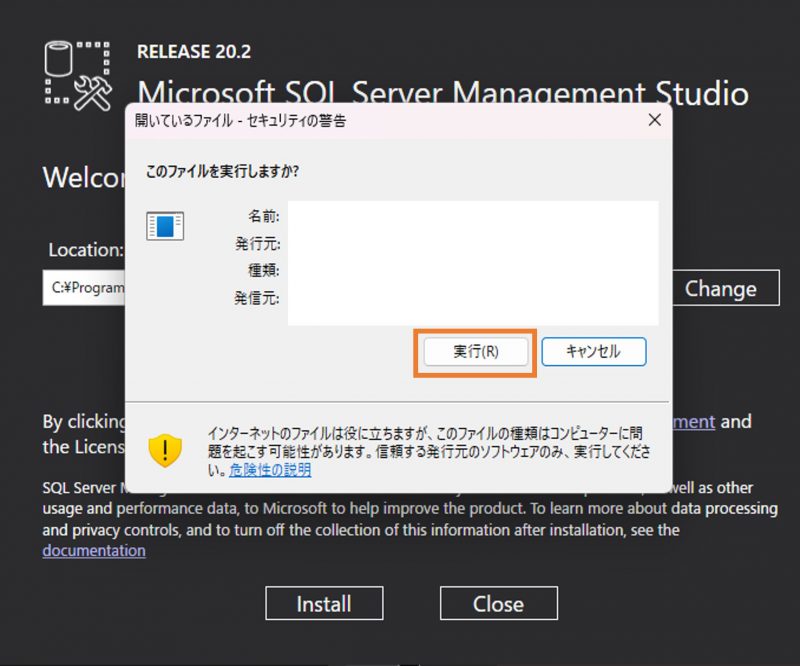Click the このファイルを実行しますか? heading text
Screen dimensions: 800x666
tap(222, 171)
